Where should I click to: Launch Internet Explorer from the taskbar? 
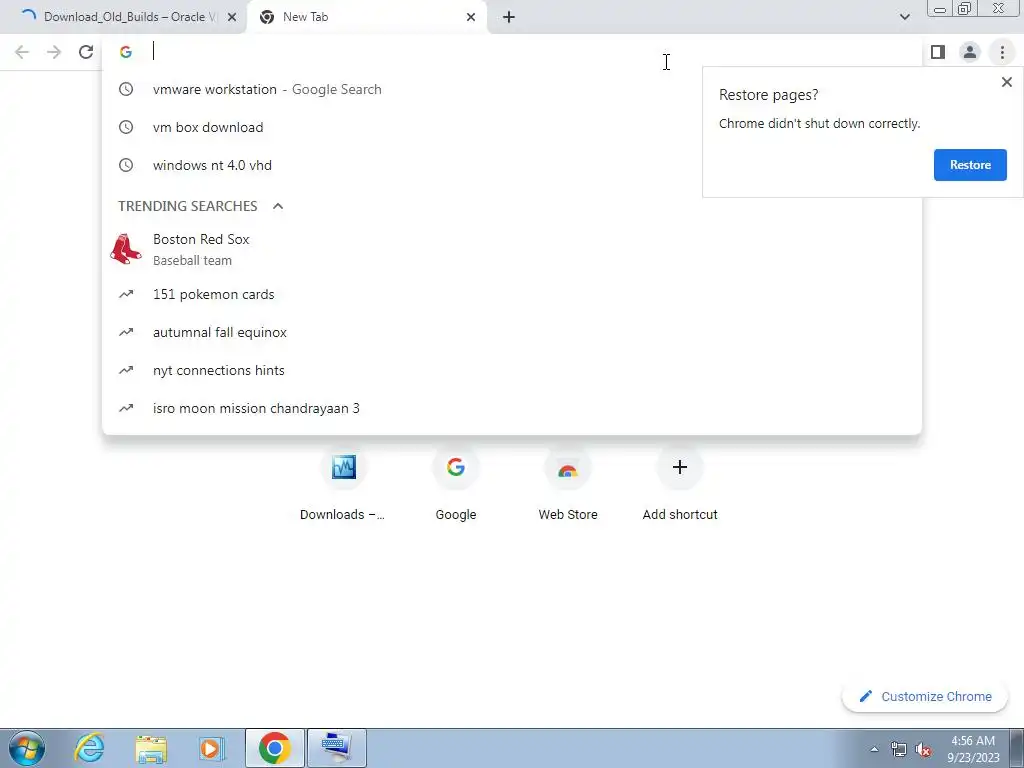point(89,748)
